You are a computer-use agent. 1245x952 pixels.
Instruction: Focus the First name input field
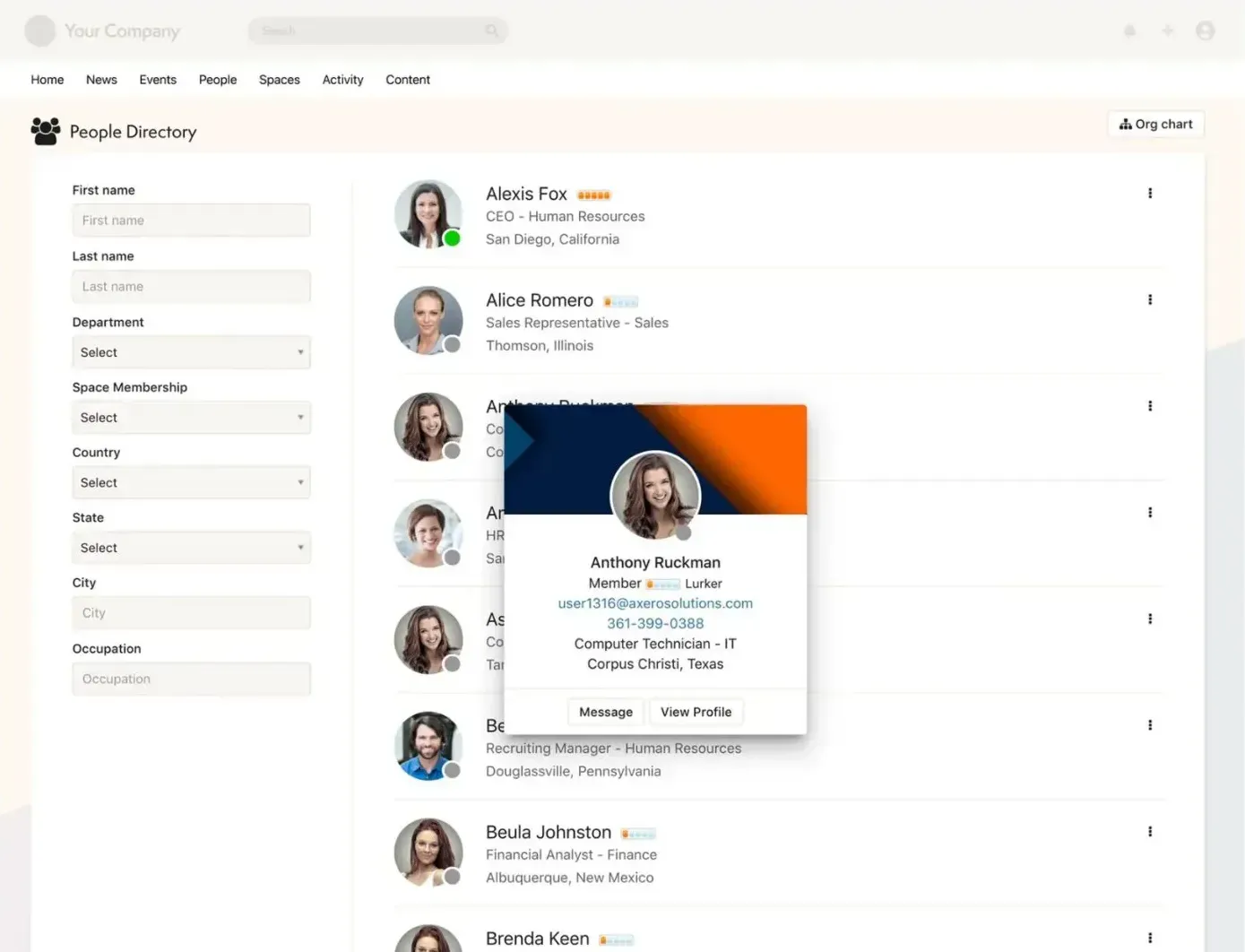pos(192,221)
